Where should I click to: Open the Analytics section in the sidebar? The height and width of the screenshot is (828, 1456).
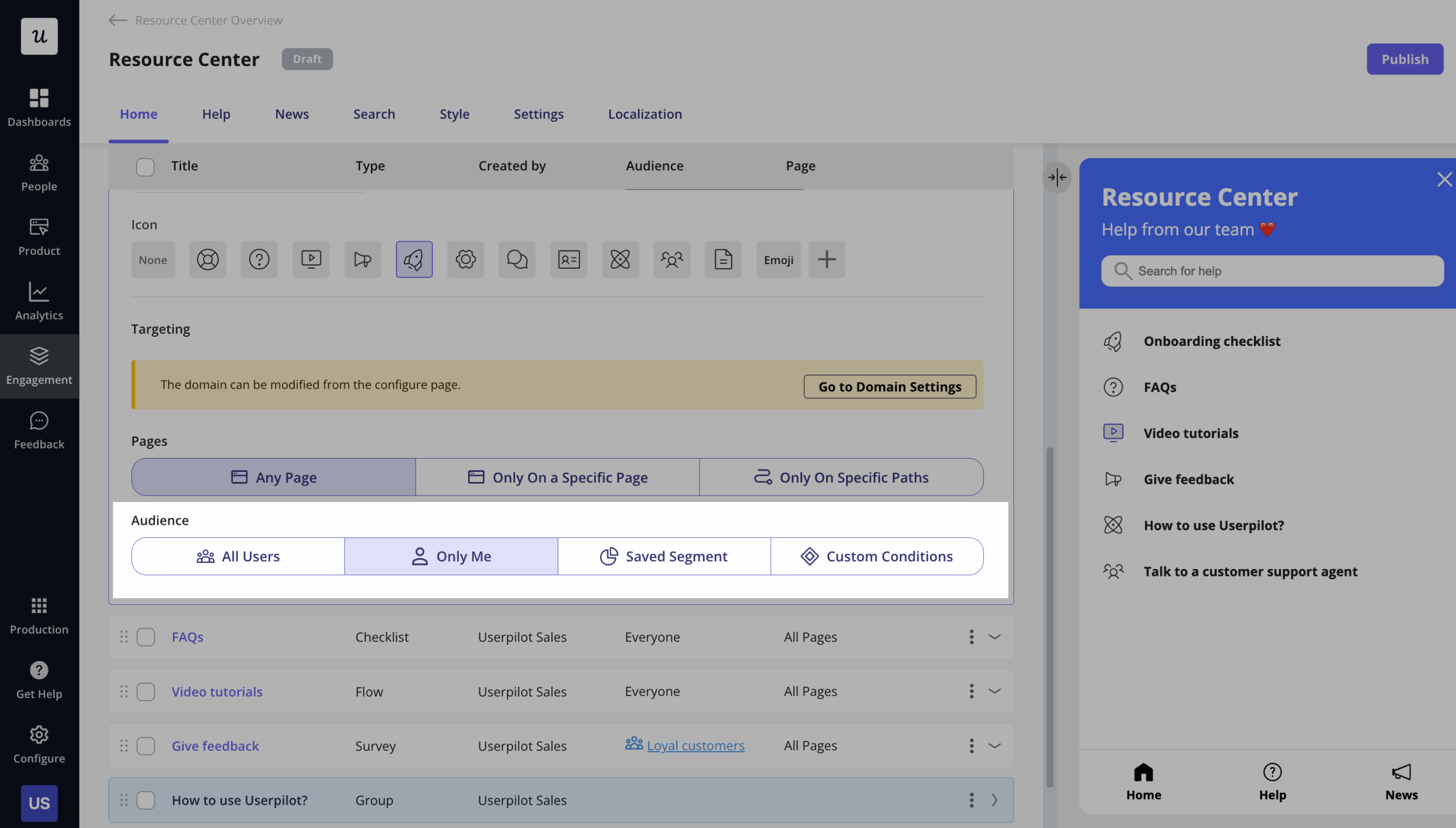tap(39, 302)
